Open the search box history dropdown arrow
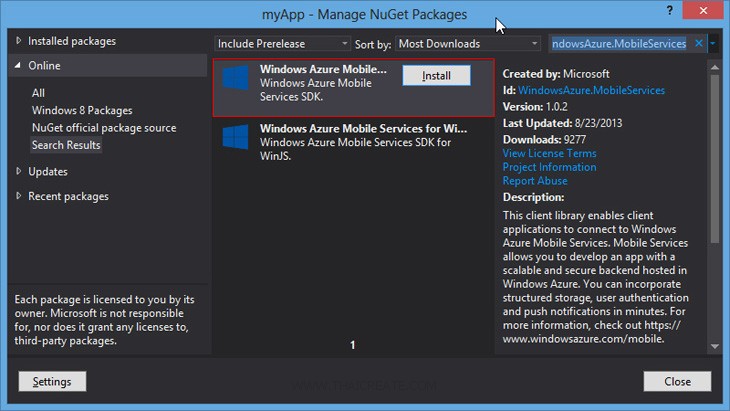The image size is (730, 411). (713, 43)
